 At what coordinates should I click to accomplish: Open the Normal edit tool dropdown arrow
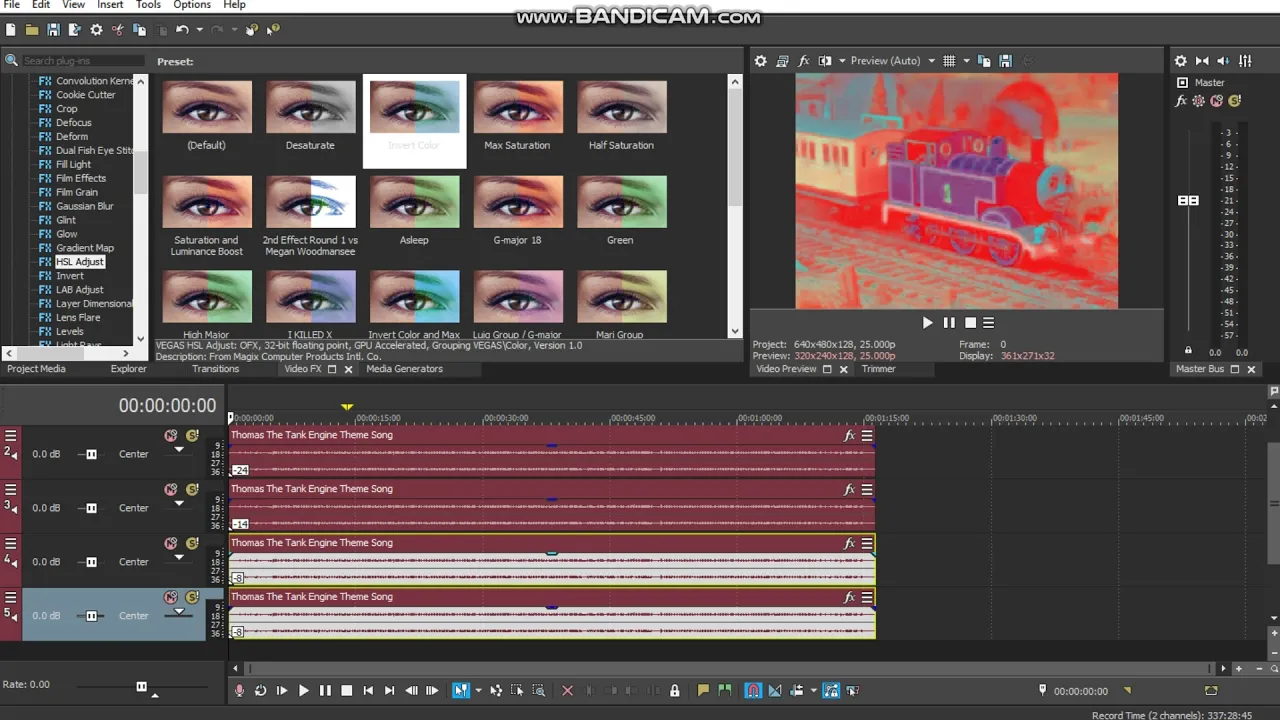coord(478,690)
